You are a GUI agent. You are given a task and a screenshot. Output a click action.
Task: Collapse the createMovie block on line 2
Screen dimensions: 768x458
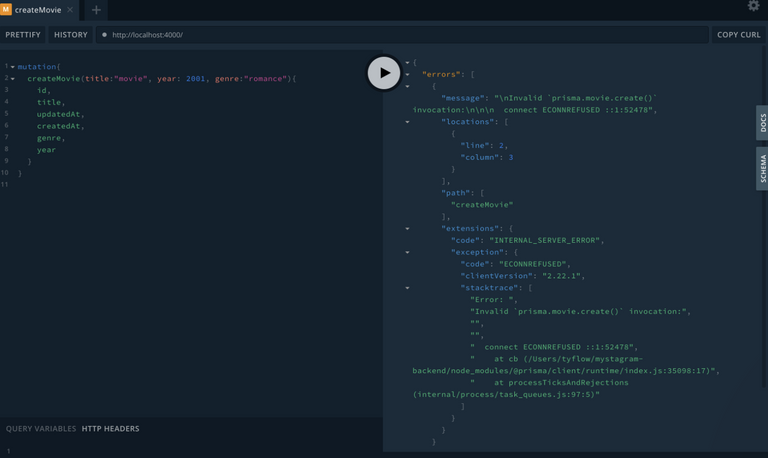point(13,79)
